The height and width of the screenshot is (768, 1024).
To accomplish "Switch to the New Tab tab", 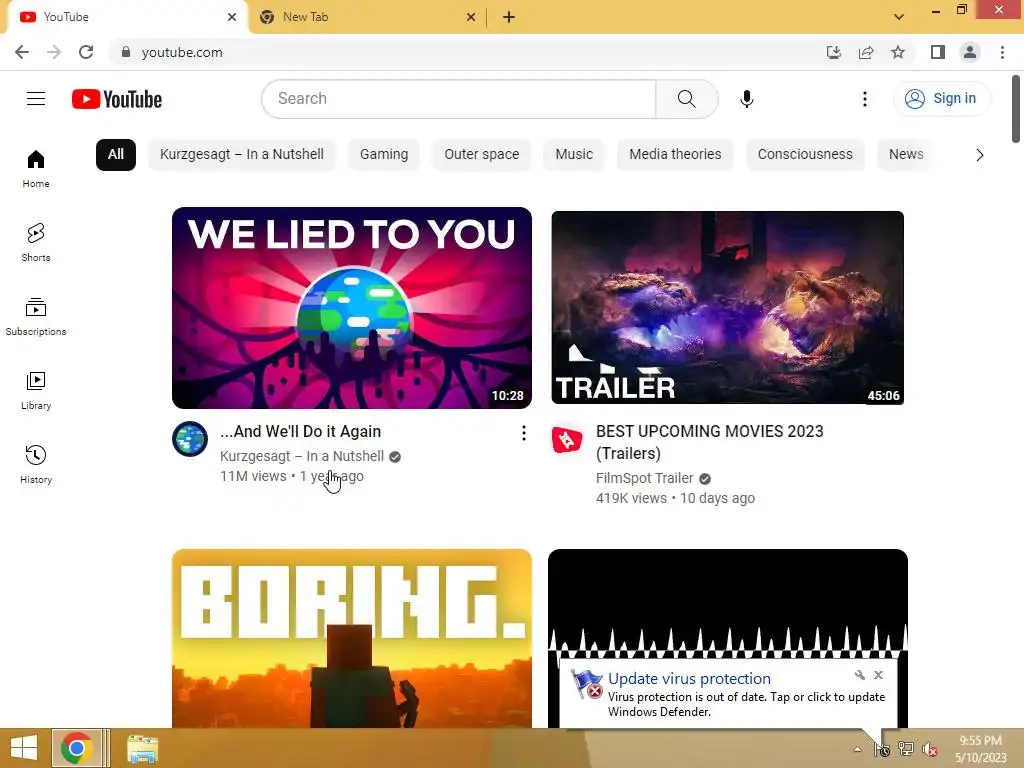I will point(366,17).
